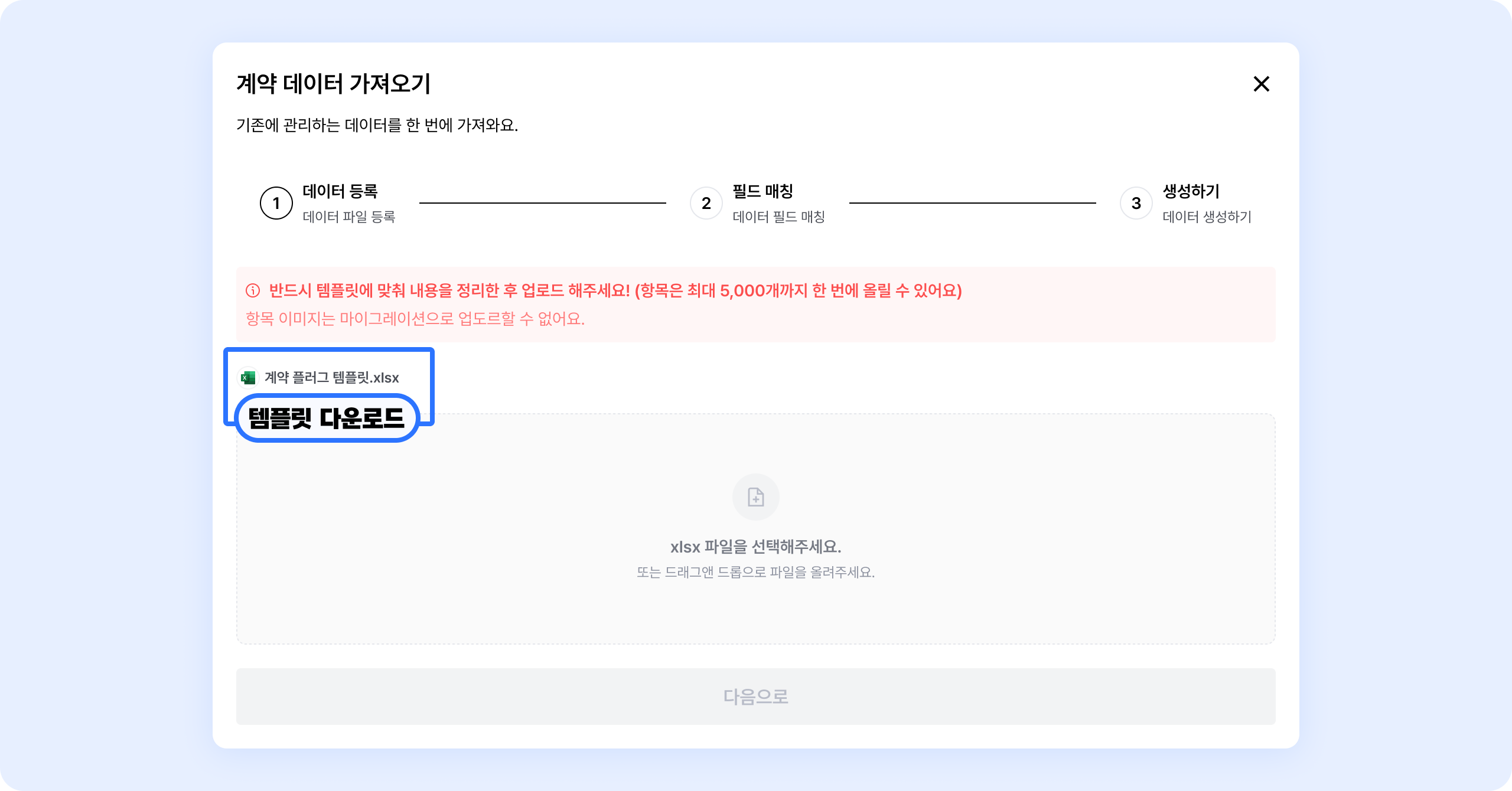The width and height of the screenshot is (1512, 791).
Task: Click the 데이터 파일 등록 subtitle
Action: [x=348, y=217]
